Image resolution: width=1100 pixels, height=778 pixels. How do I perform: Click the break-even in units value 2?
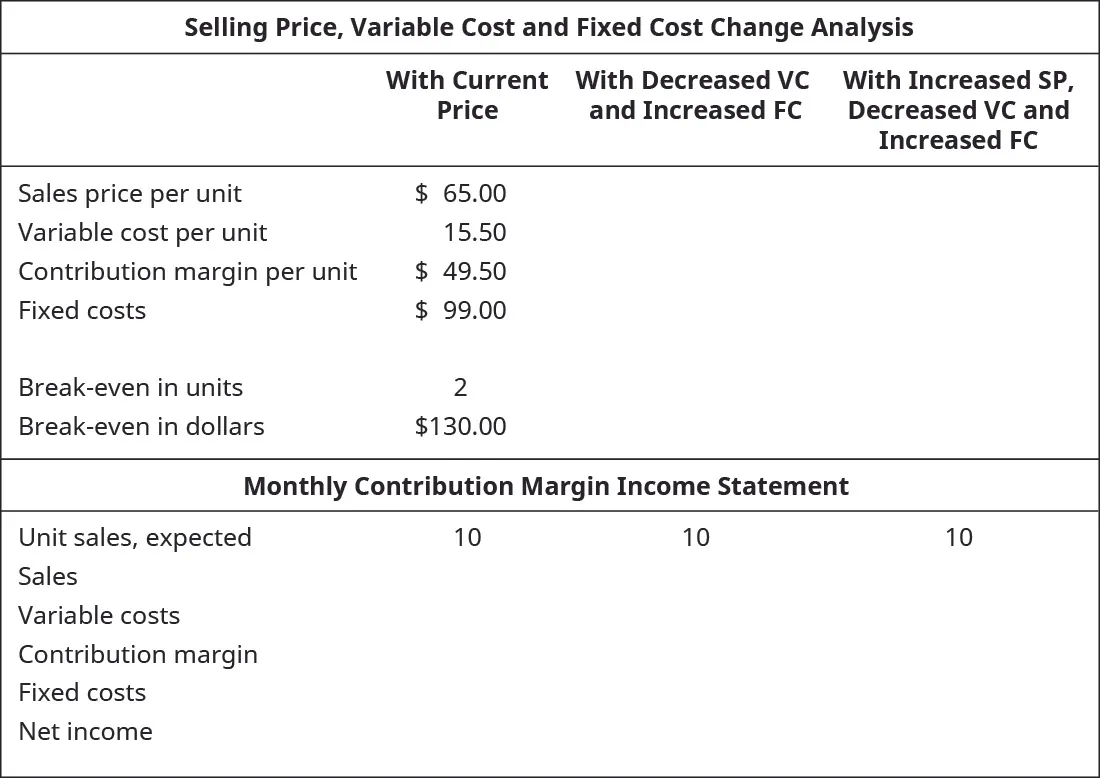coord(460,387)
